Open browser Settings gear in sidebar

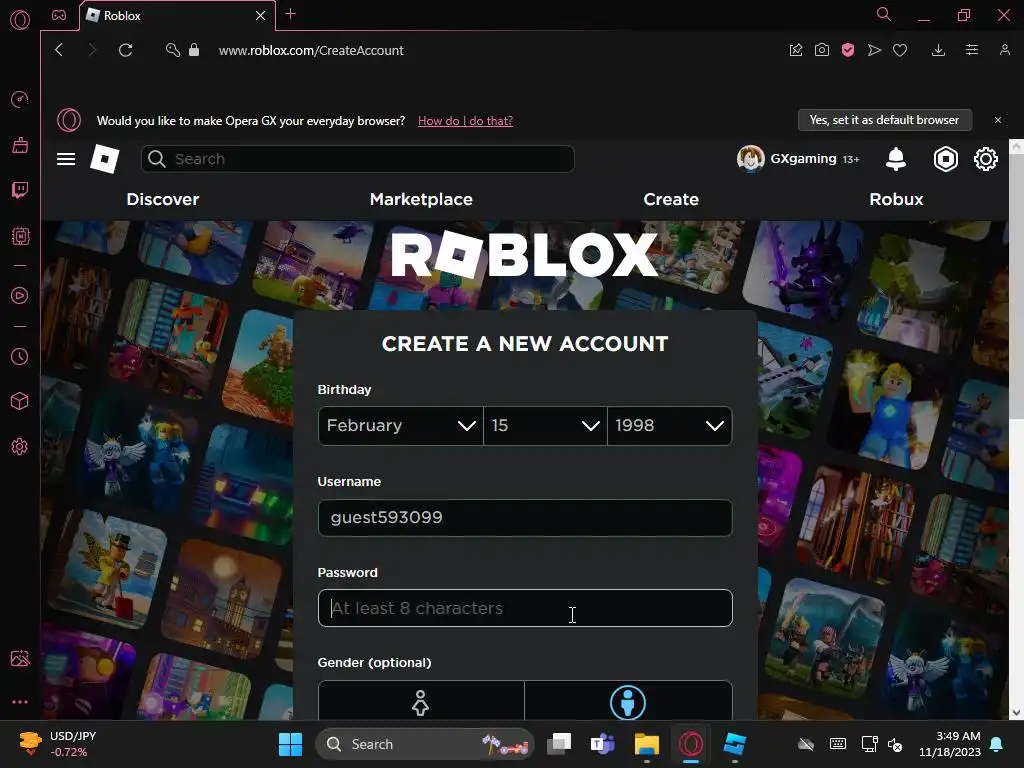tap(20, 447)
